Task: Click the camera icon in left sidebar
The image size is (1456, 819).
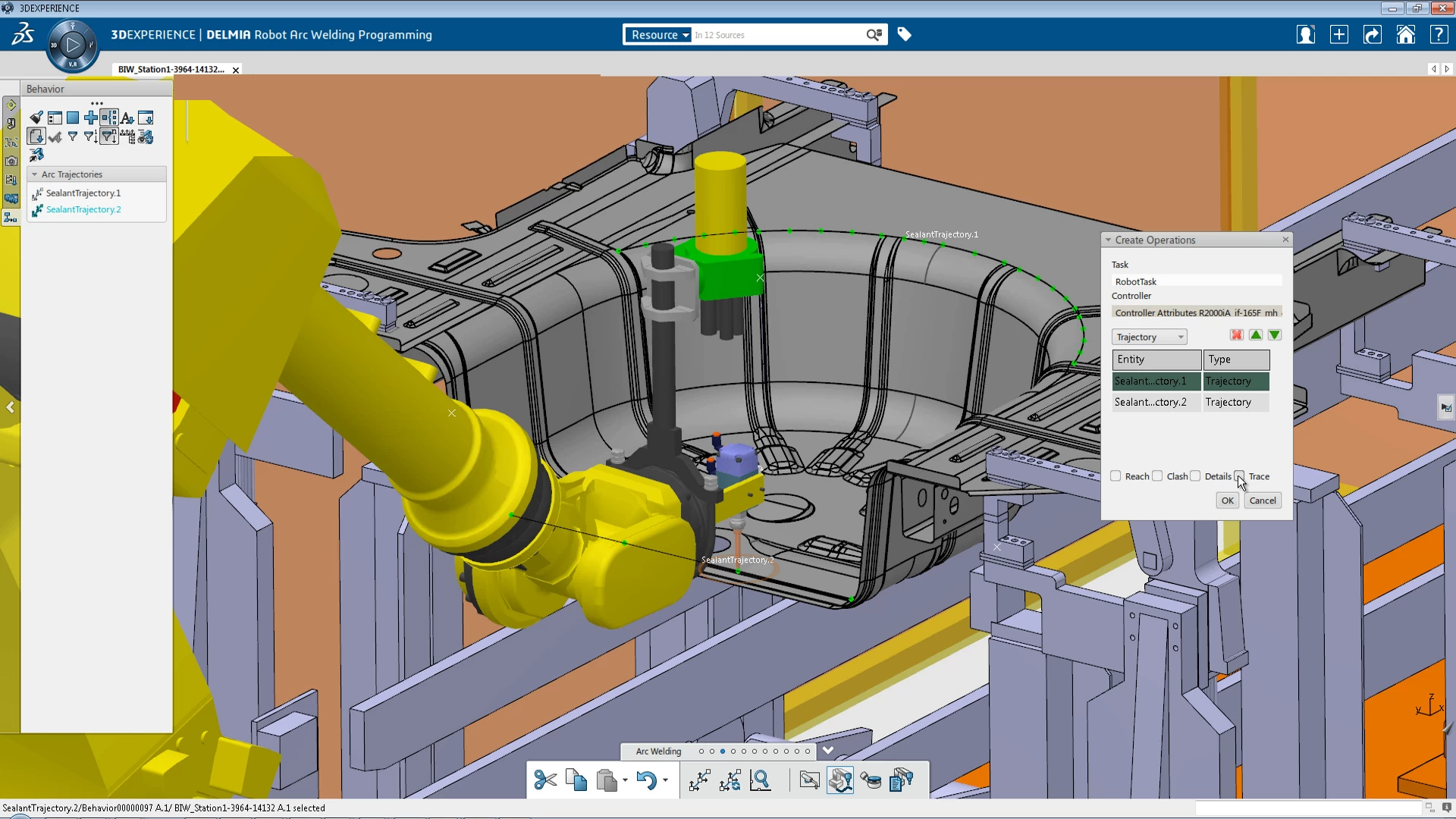Action: click(11, 161)
